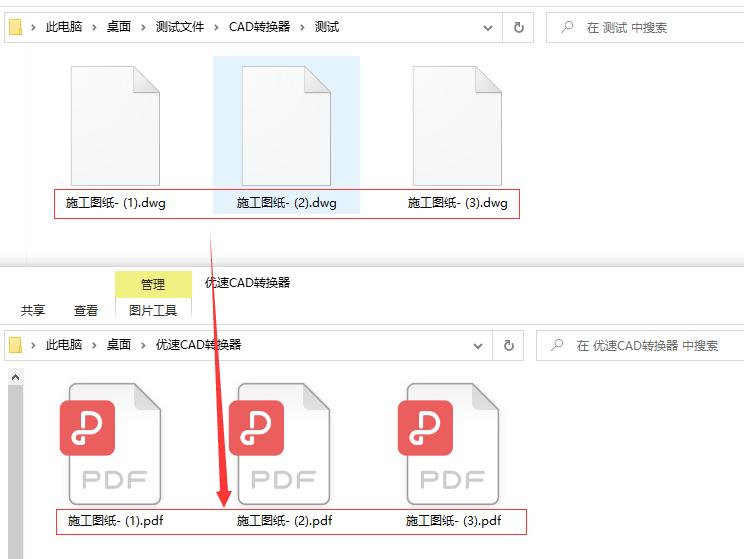Screen dimensions: 744x559
Task: Open the 共享 ribbon tab
Action: coord(33,310)
